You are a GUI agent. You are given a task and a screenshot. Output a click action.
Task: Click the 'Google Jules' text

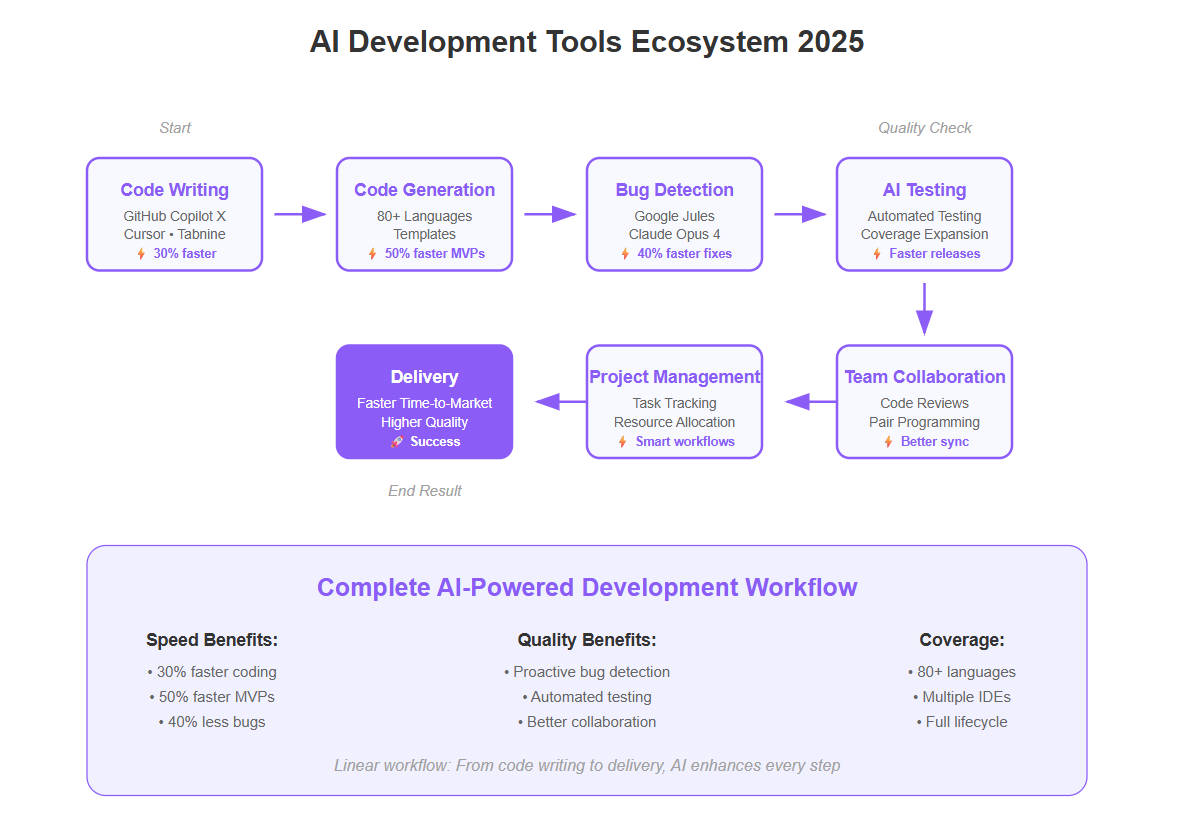[675, 216]
